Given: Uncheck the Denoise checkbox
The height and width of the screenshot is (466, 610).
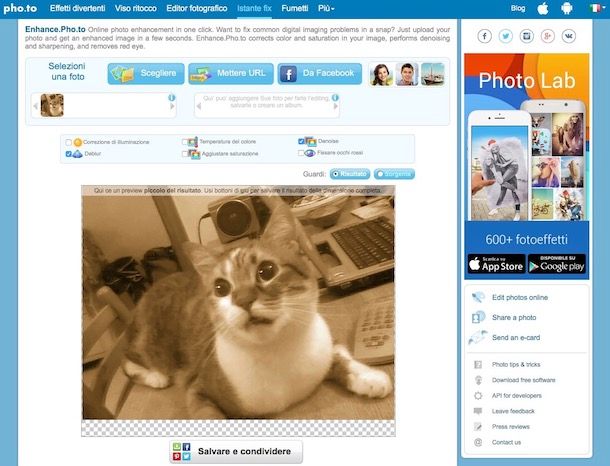Looking at the screenshot, I should point(301,141).
